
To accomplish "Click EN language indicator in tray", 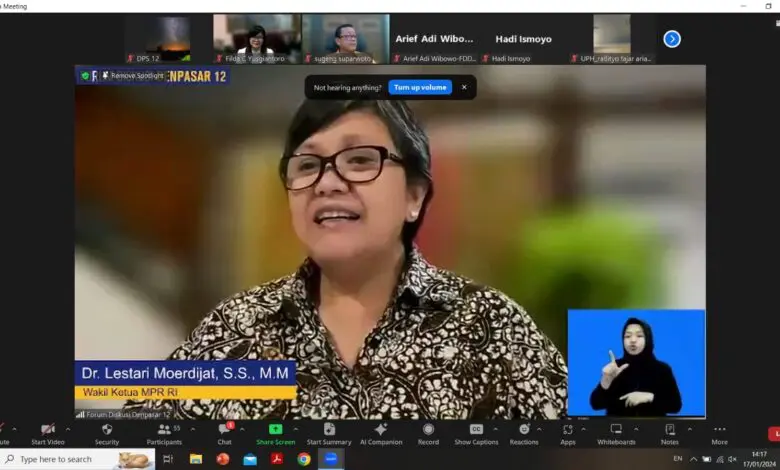I will click(x=678, y=459).
